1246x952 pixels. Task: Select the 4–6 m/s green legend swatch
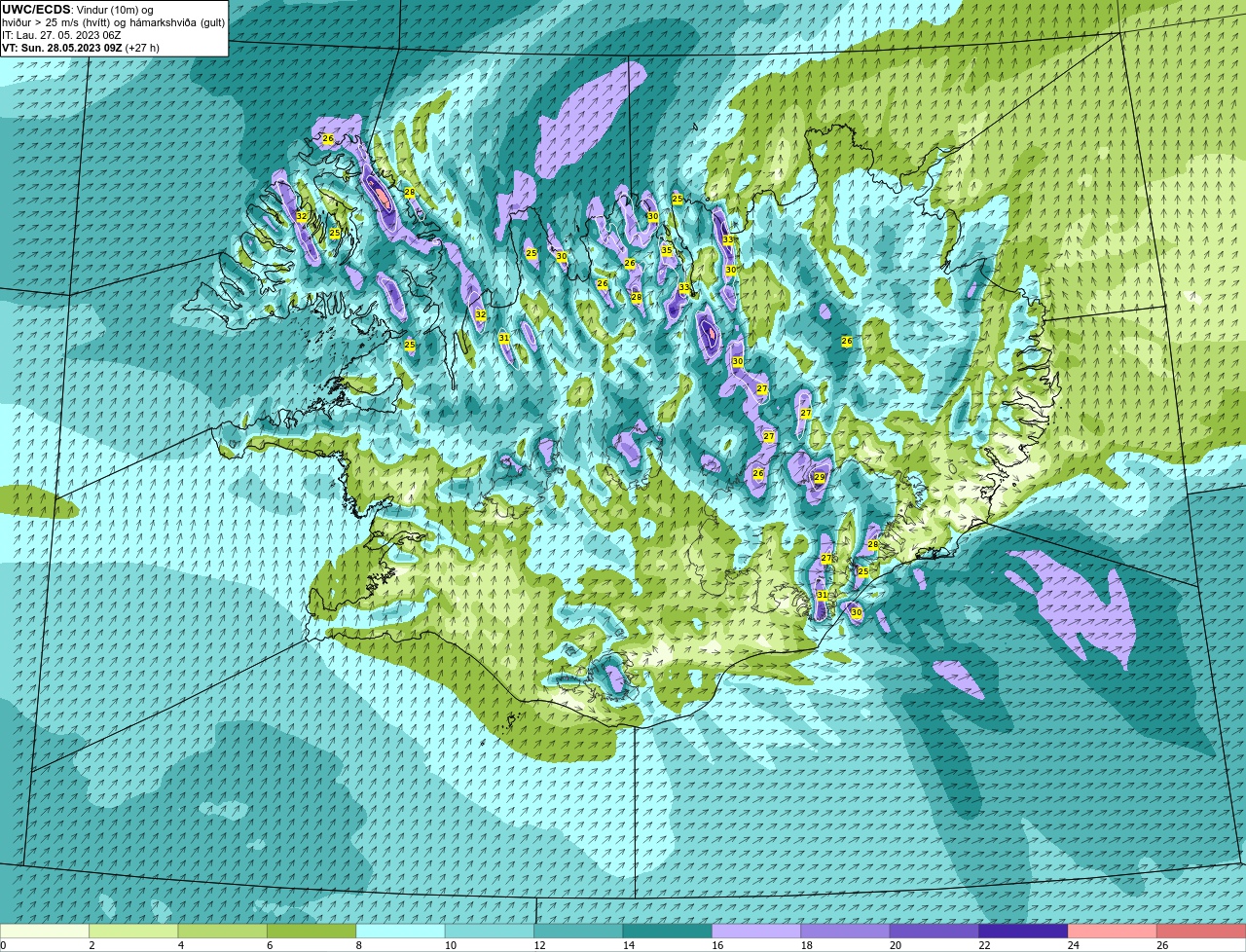tap(223, 931)
